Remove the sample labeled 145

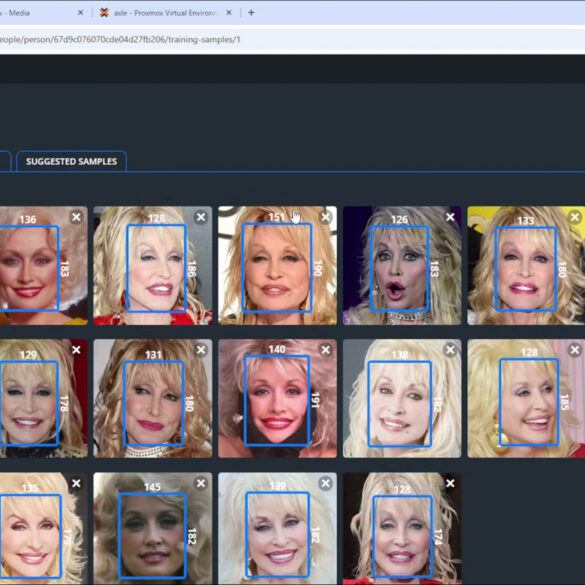[x=201, y=483]
